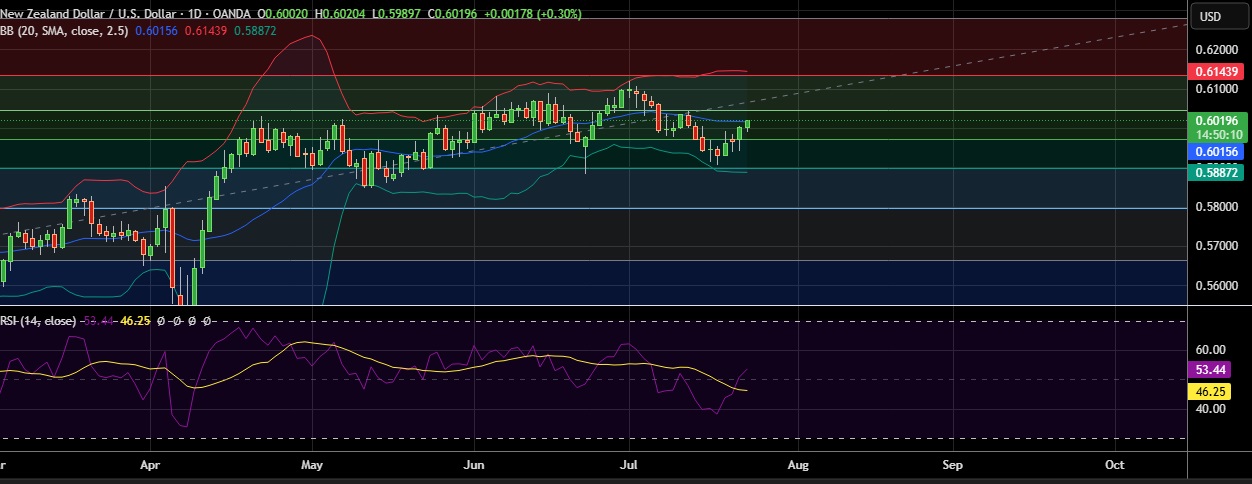This screenshot has height=484, width=1252.
Task: Click the purple 53.44 RSI axis label
Action: (1211, 370)
